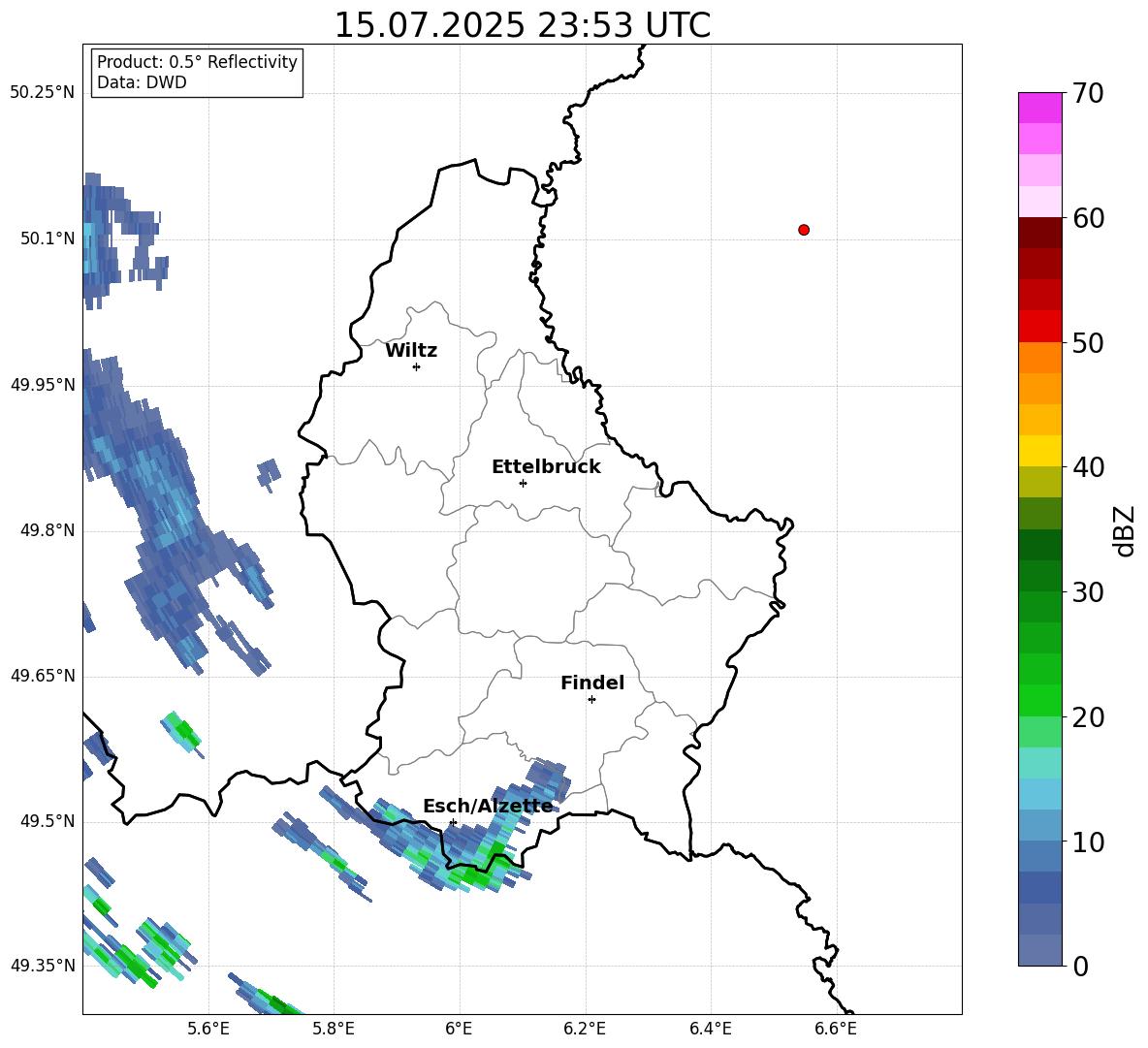Click the magenta swatch atop the colorbar
This screenshot has width=1148, height=1048.
(1039, 108)
